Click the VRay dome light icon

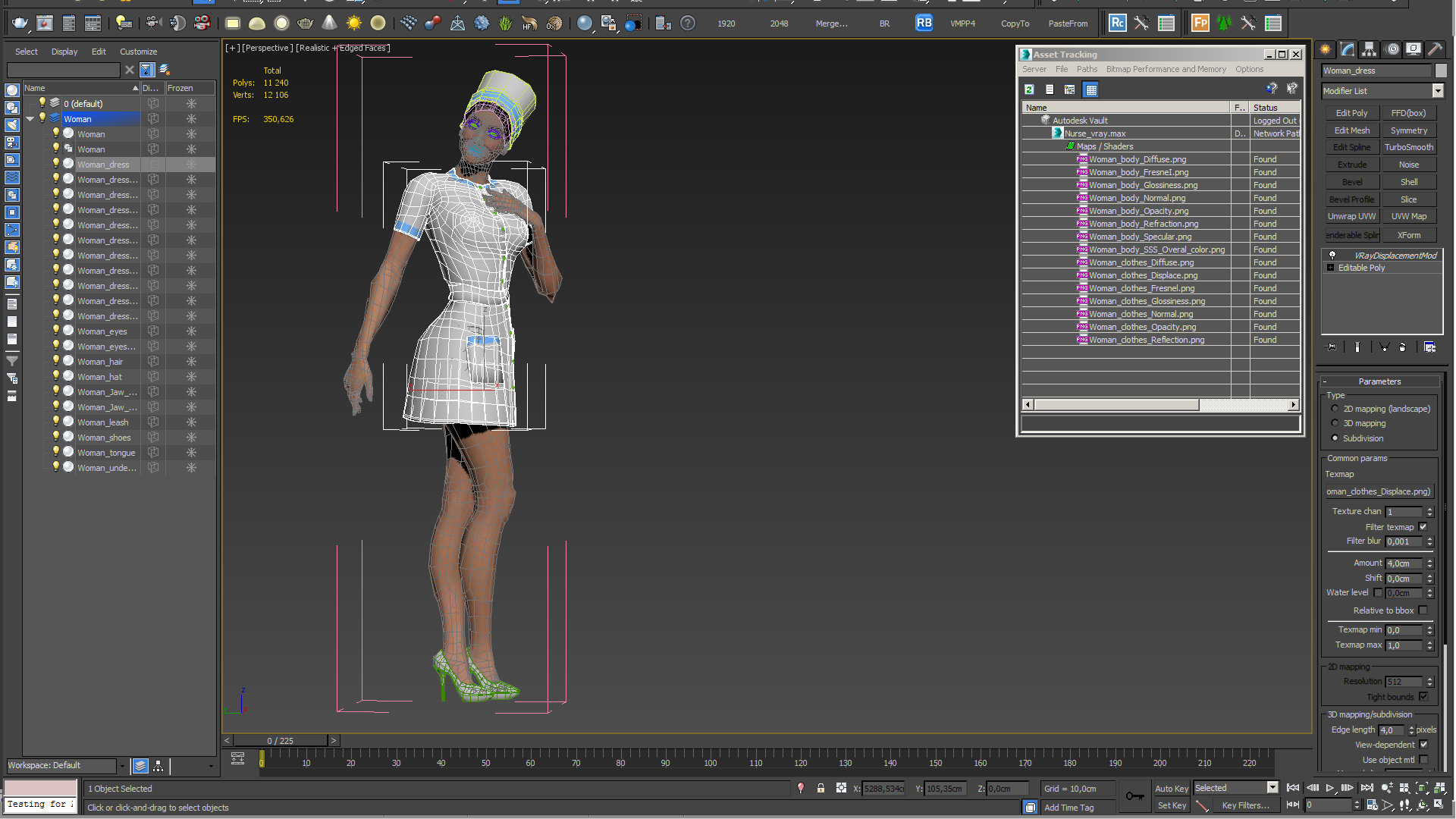257,24
